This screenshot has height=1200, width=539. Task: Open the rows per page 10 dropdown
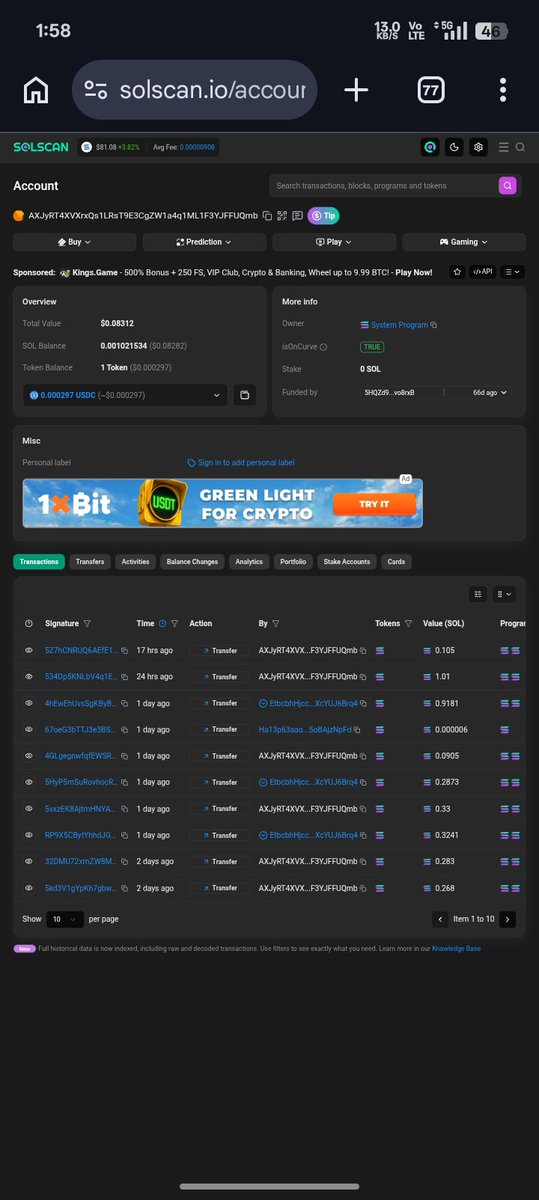pos(65,918)
